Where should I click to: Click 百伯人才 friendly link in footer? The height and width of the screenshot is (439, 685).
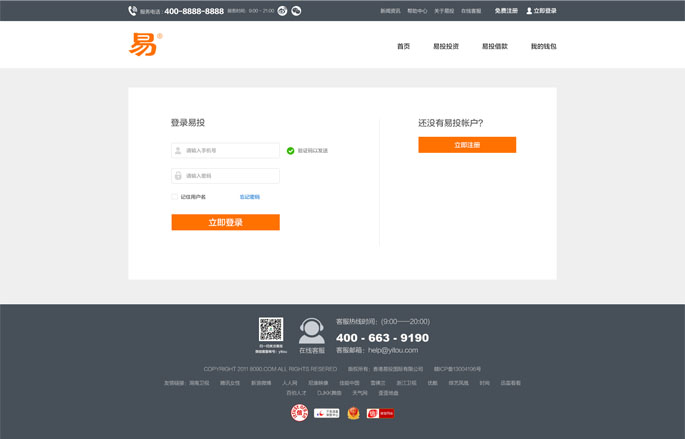(296, 393)
